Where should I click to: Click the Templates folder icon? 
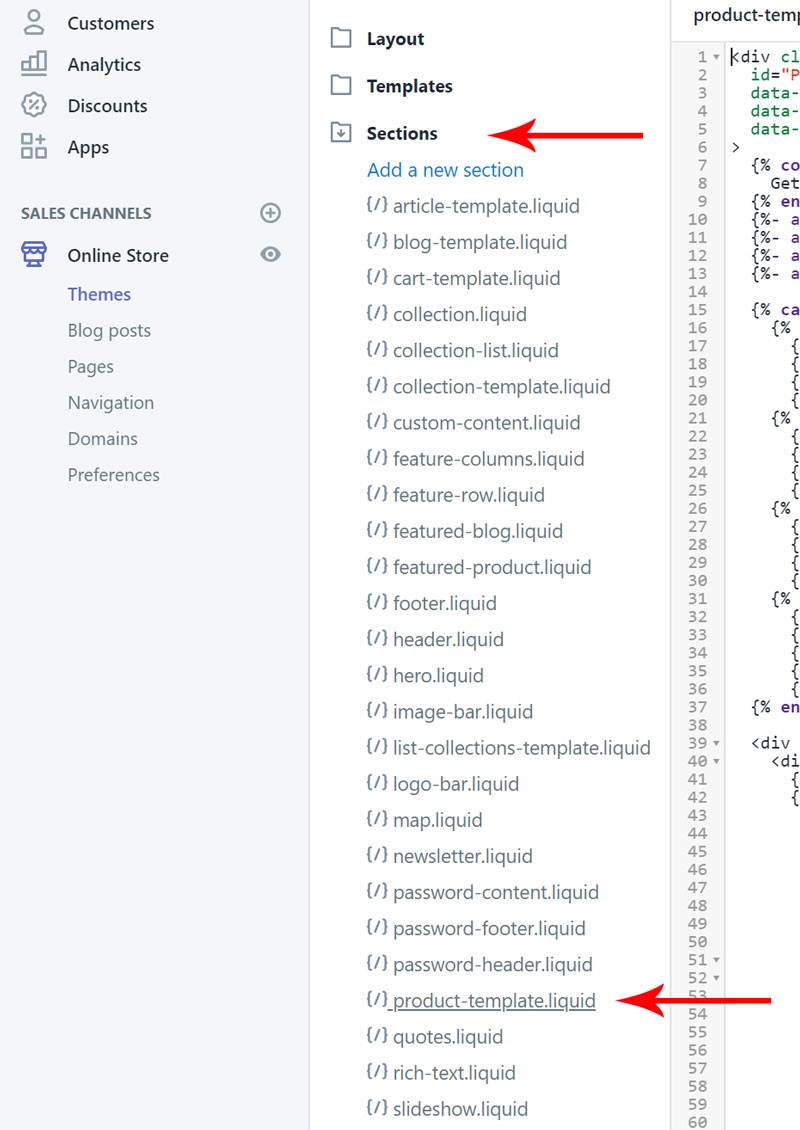[342, 86]
